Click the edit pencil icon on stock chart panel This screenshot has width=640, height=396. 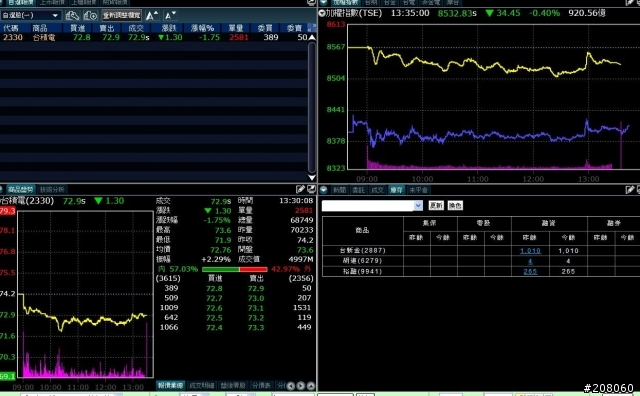point(300,189)
